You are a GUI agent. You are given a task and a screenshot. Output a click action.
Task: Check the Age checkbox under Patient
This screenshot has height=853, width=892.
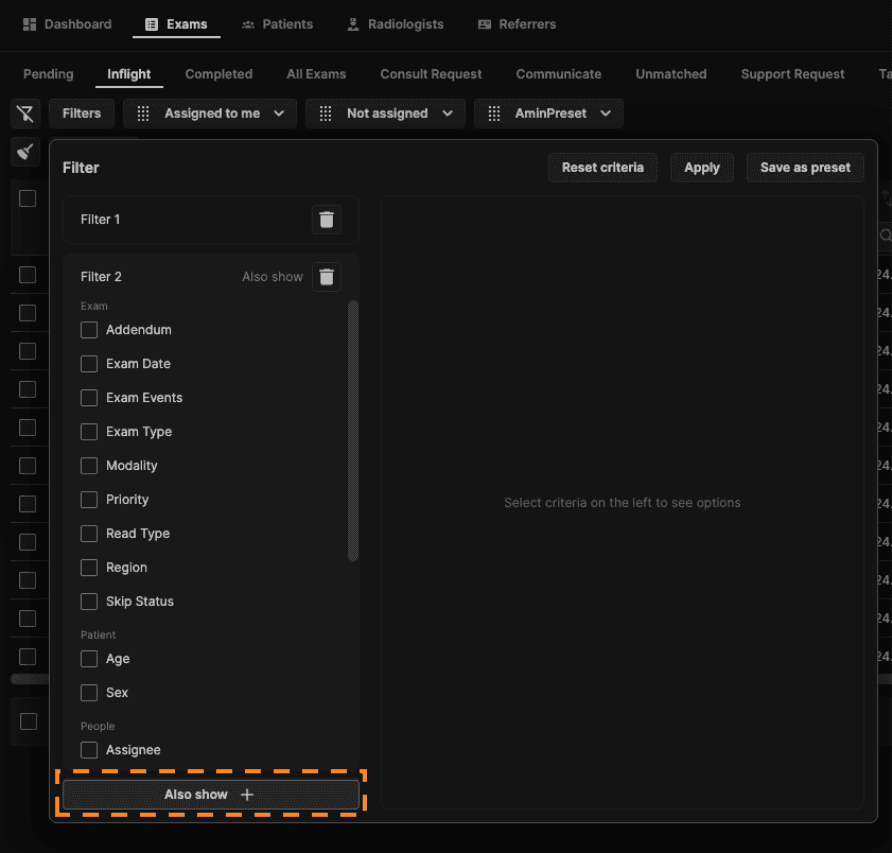tap(89, 659)
